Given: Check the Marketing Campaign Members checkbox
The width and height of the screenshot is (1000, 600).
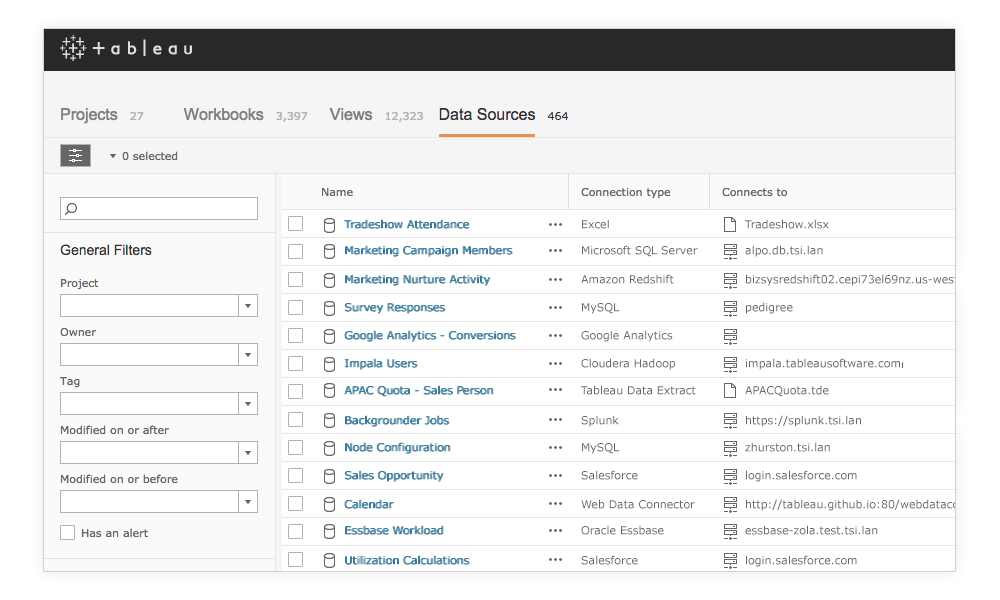Looking at the screenshot, I should click(295, 251).
